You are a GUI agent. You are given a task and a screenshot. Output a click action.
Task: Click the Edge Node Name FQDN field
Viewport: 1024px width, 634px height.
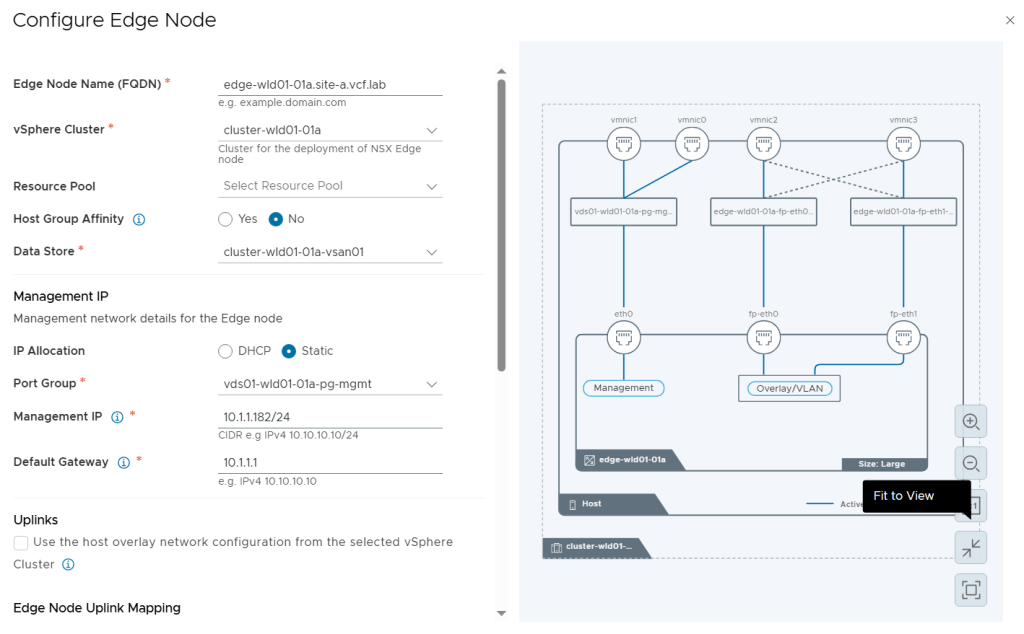point(330,85)
